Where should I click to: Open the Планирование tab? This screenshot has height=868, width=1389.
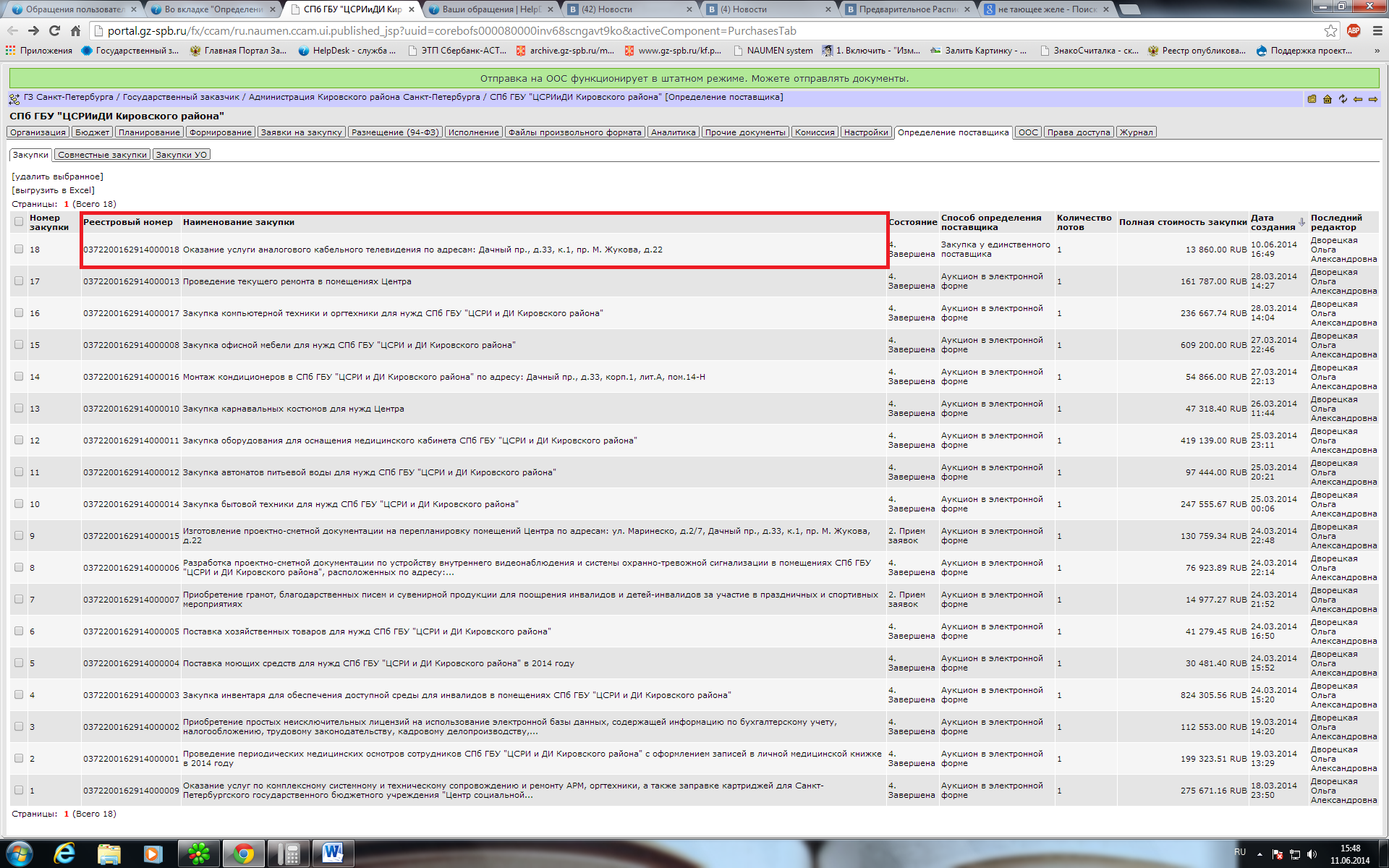(x=149, y=132)
